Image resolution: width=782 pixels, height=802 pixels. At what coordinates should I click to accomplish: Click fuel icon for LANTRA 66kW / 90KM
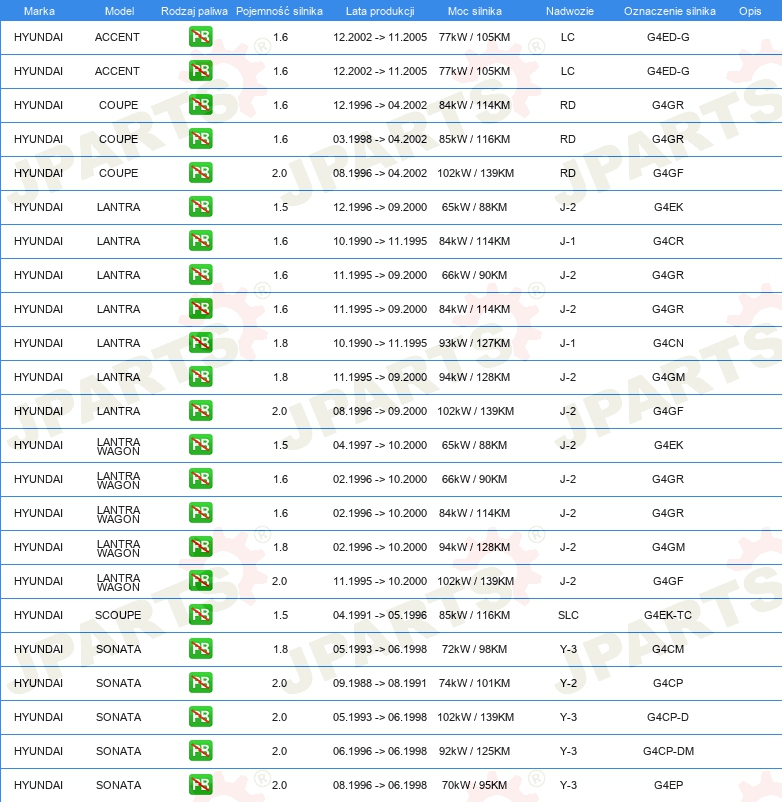coord(200,275)
